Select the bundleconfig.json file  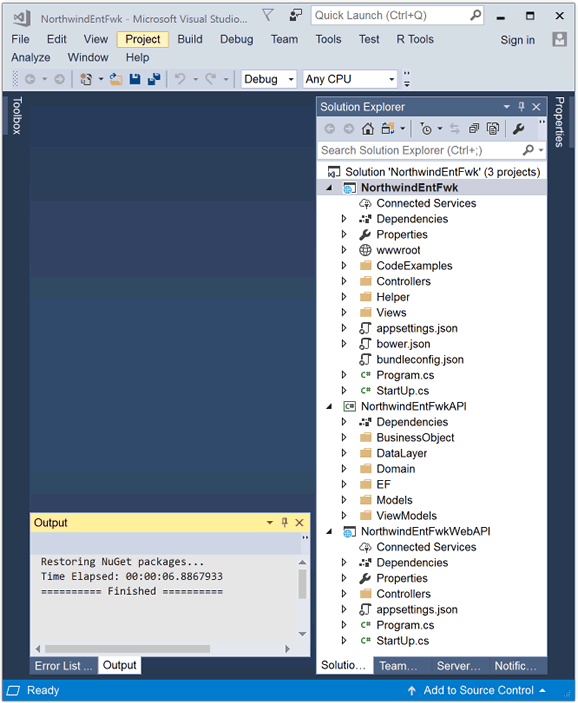420,360
